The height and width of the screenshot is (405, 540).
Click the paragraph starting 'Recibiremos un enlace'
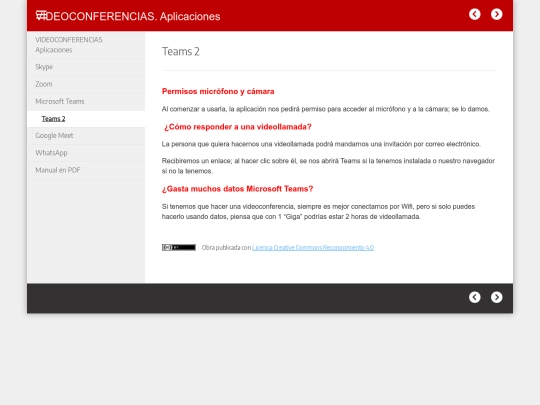click(x=328, y=166)
